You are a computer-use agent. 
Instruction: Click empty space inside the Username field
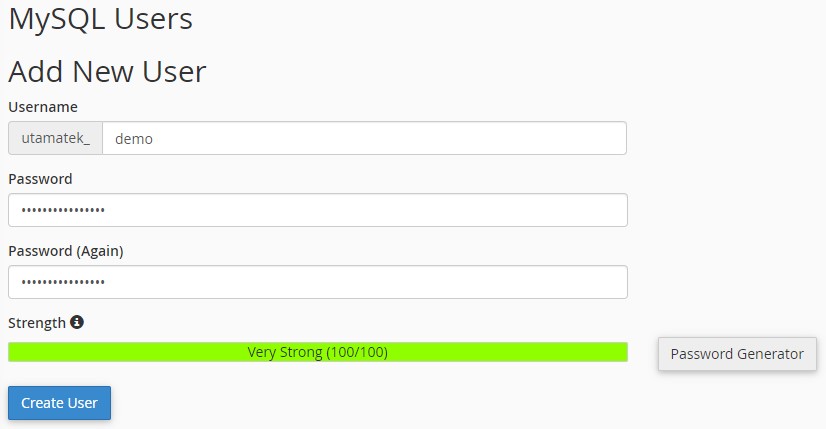point(390,138)
